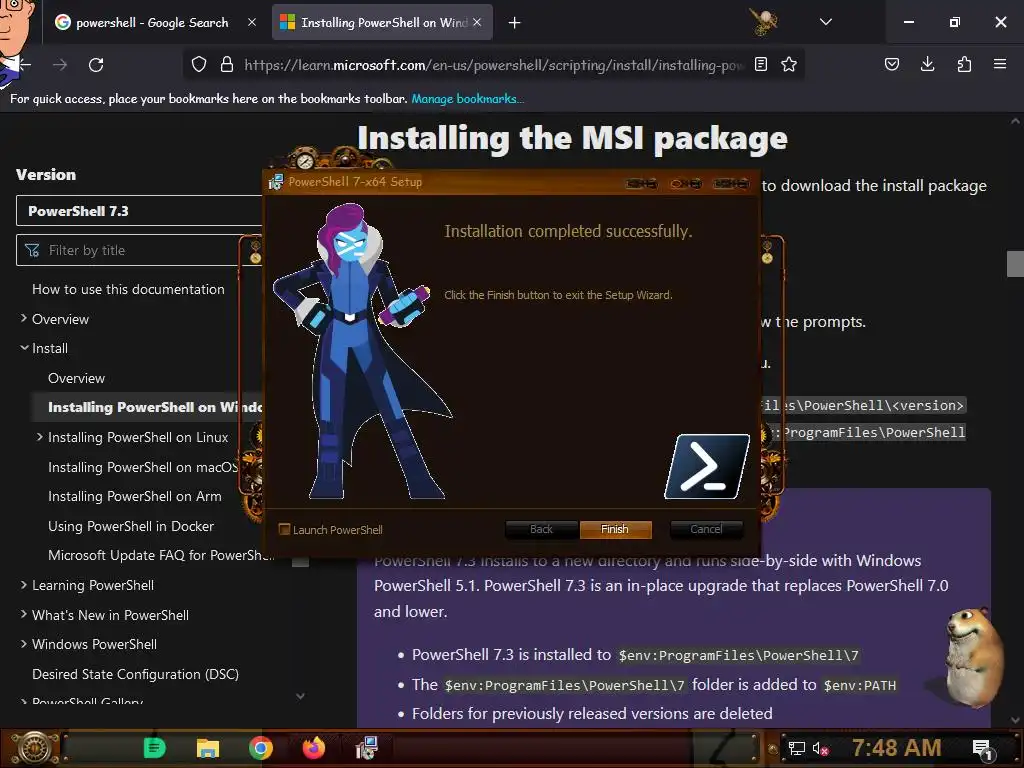Click Cancel in PowerShell setup wizard
This screenshot has width=1024, height=768.
click(706, 529)
